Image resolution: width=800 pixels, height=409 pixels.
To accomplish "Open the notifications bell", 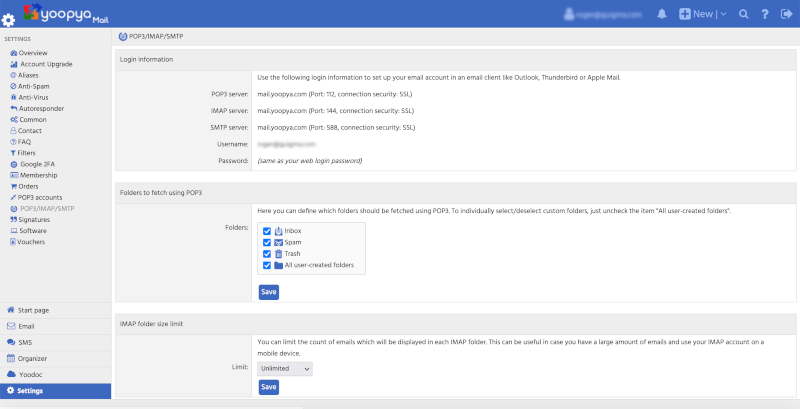I will pos(662,14).
